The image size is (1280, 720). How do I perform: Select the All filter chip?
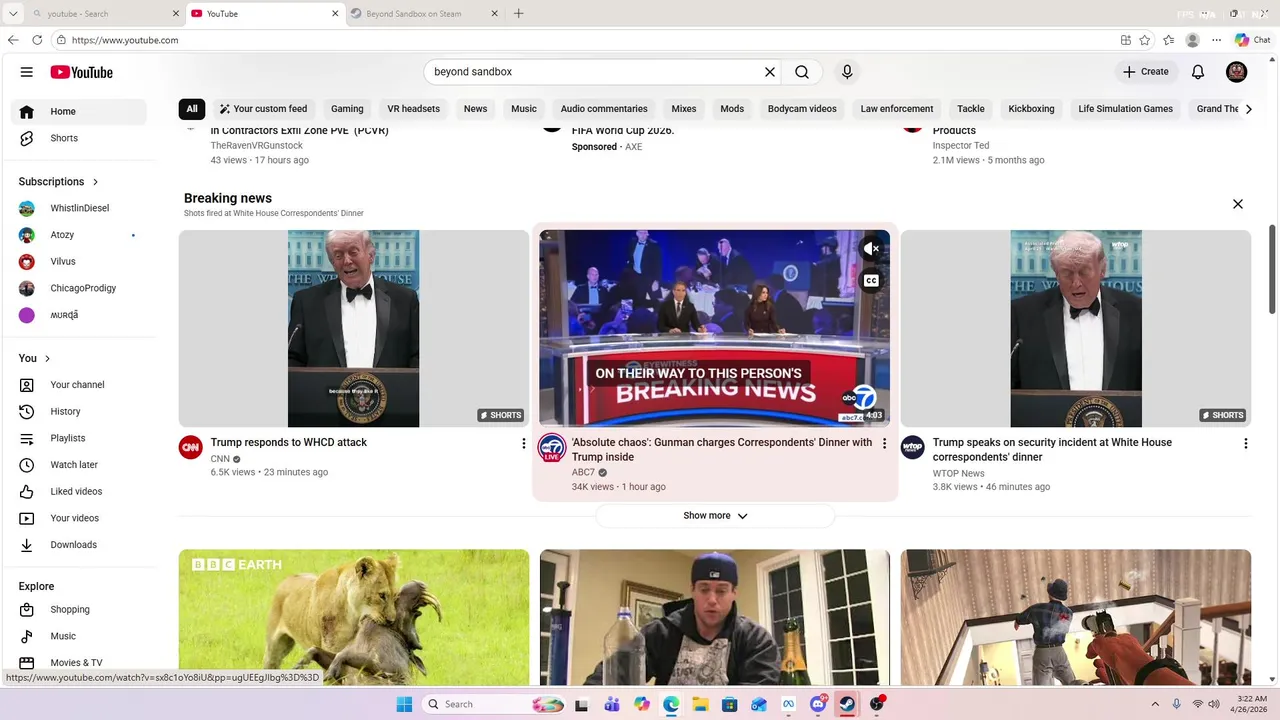(192, 109)
